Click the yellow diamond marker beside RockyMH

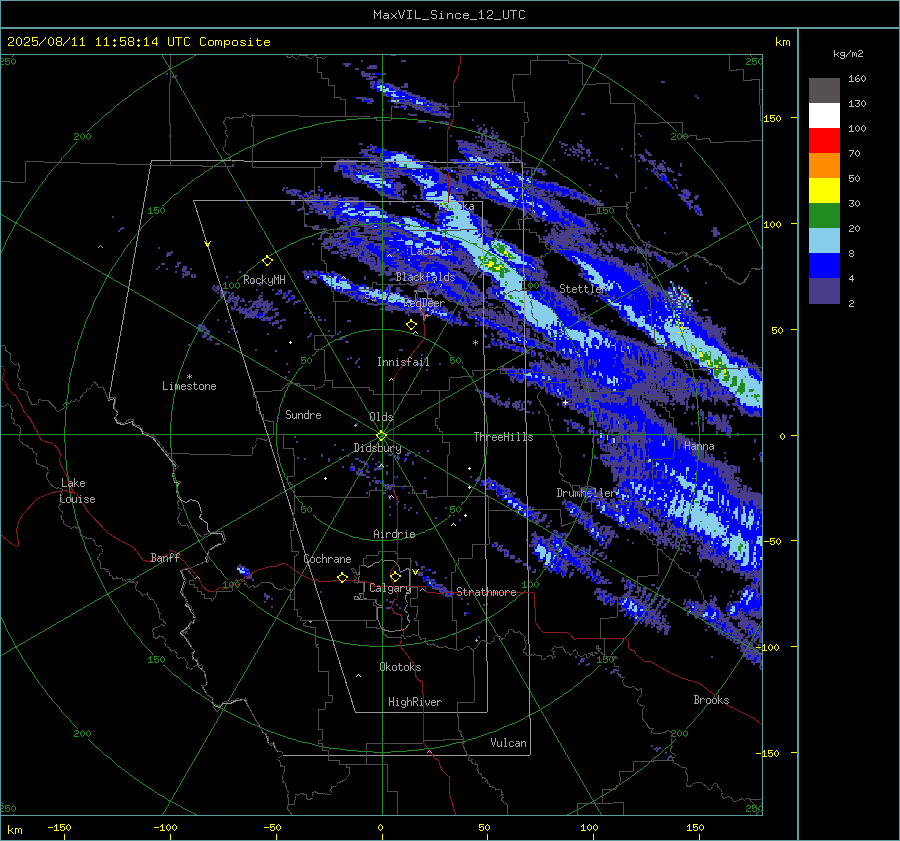[267, 261]
